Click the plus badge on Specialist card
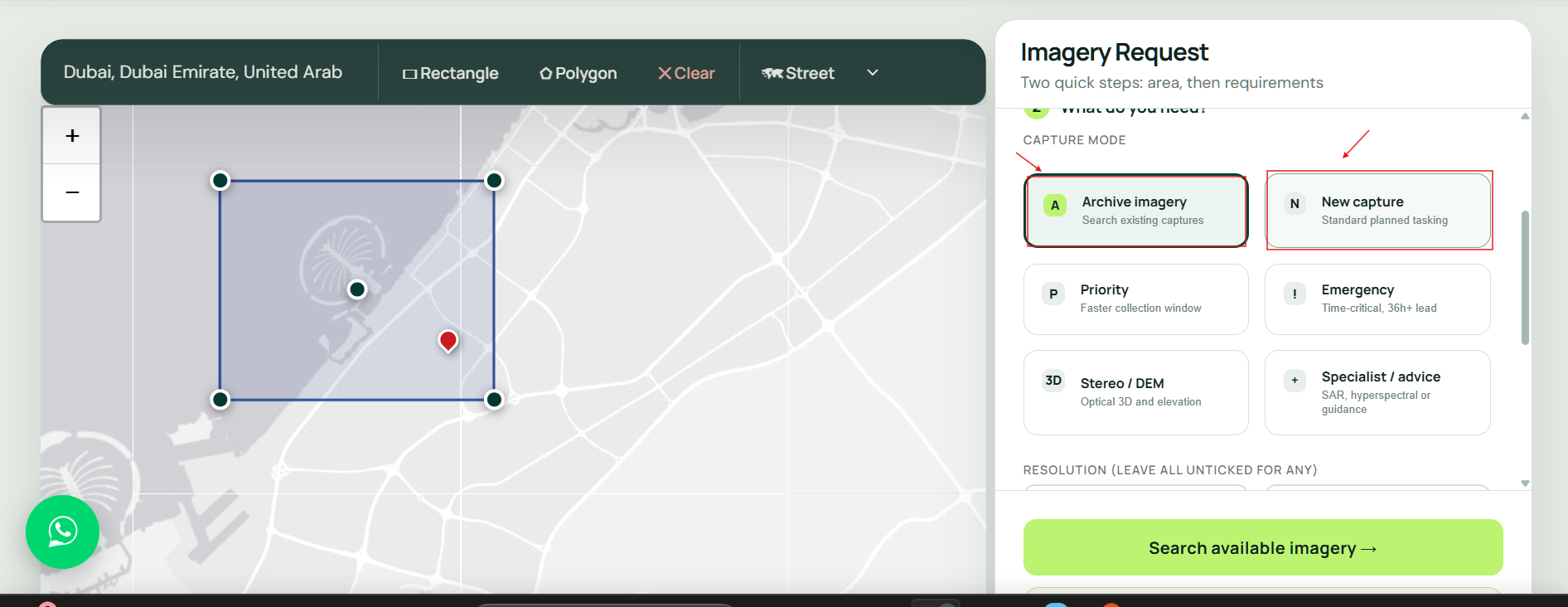Image resolution: width=1568 pixels, height=607 pixels. pos(1295,381)
